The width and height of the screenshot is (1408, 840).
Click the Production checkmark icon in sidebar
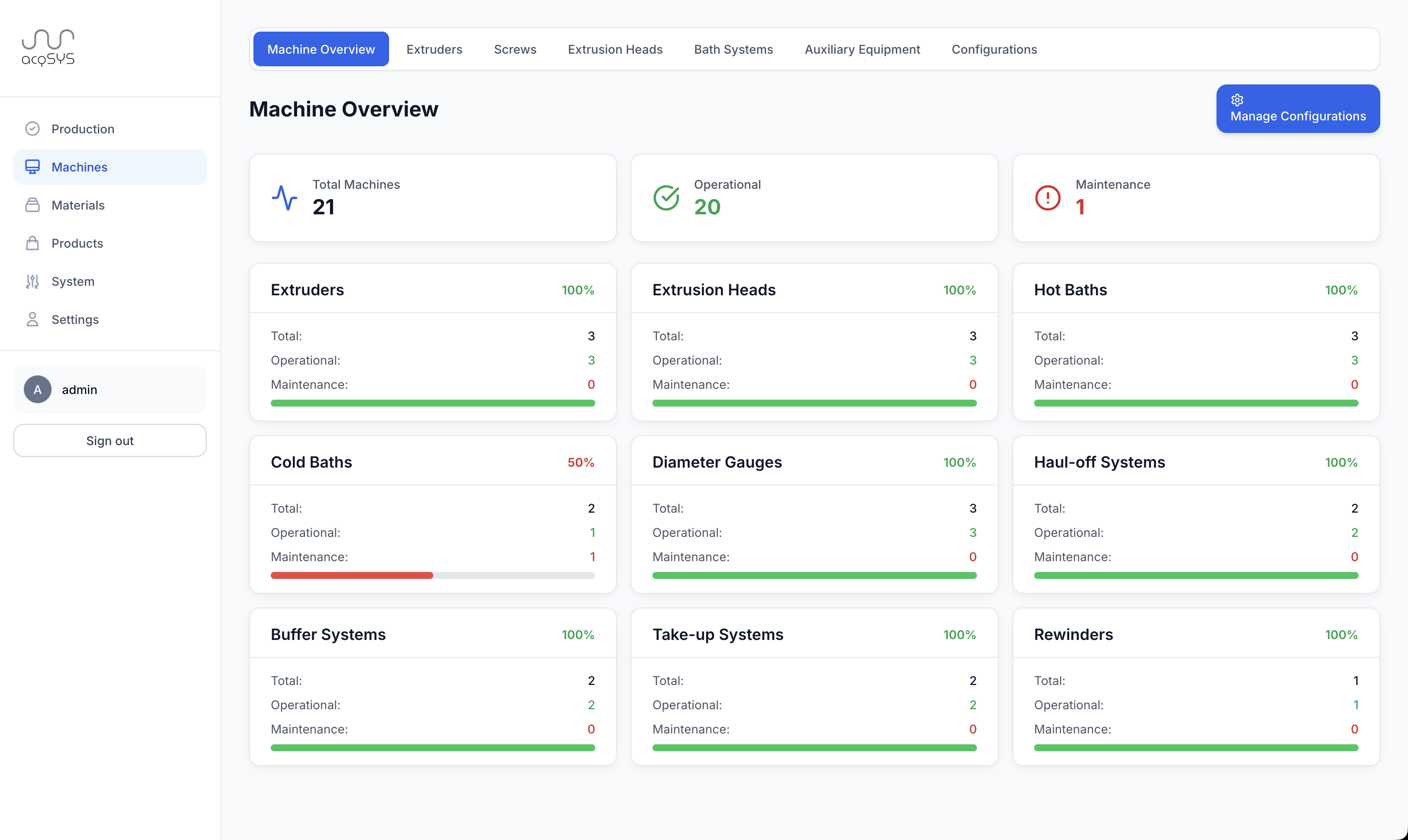[x=32, y=129]
